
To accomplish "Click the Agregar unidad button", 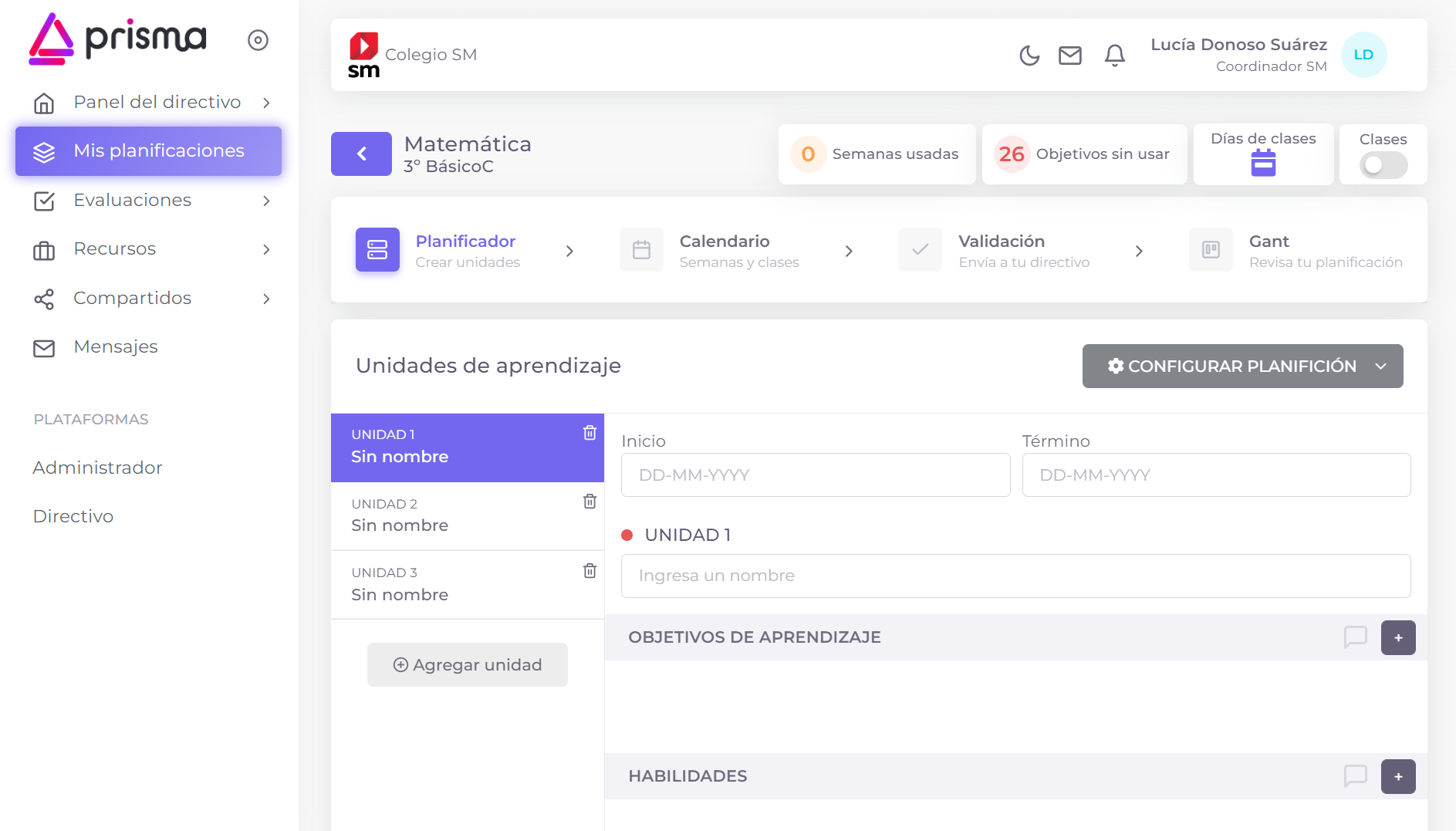I will (468, 665).
